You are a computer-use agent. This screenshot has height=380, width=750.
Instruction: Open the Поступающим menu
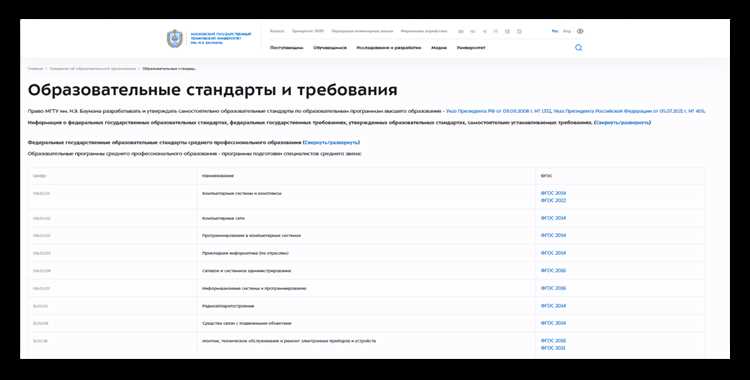click(287, 48)
